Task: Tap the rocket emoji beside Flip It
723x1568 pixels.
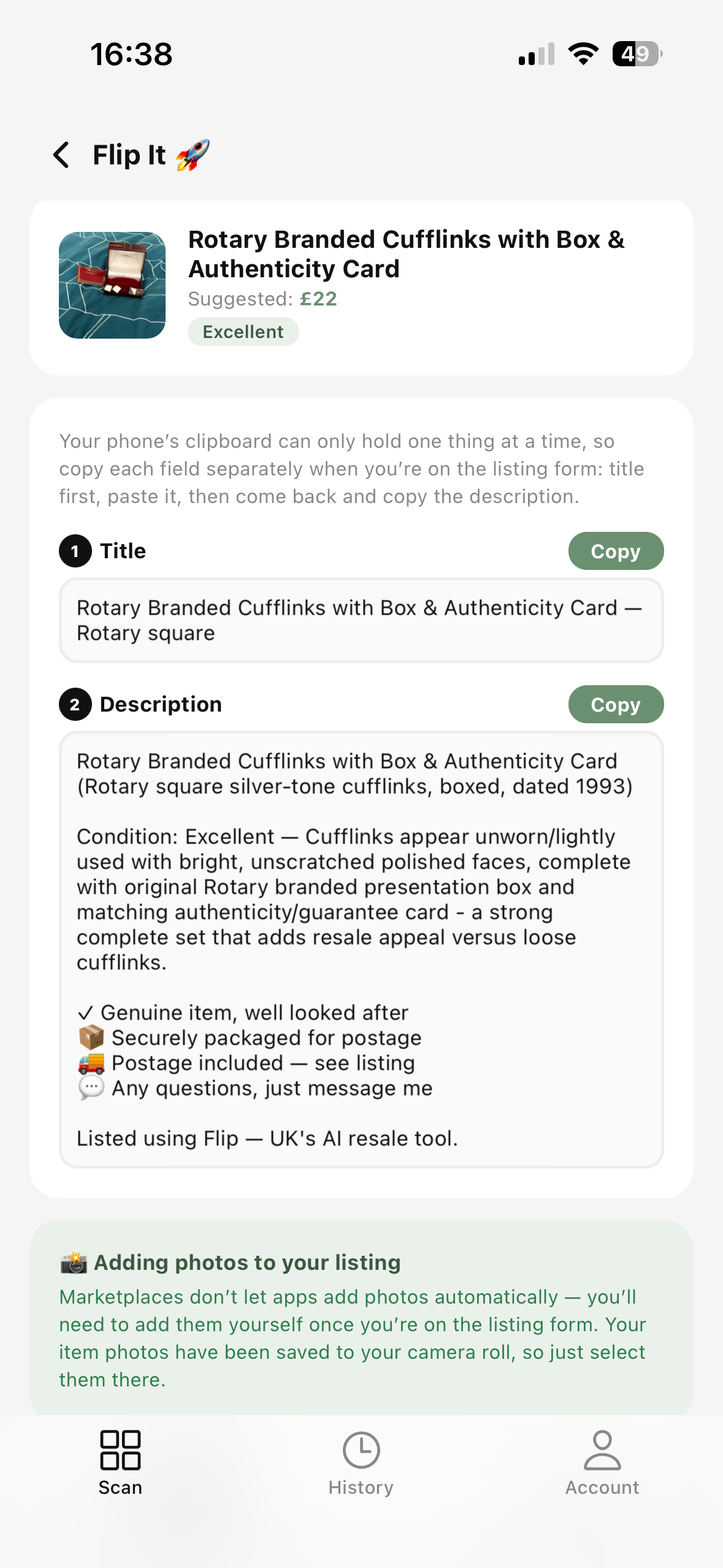Action: [x=193, y=155]
